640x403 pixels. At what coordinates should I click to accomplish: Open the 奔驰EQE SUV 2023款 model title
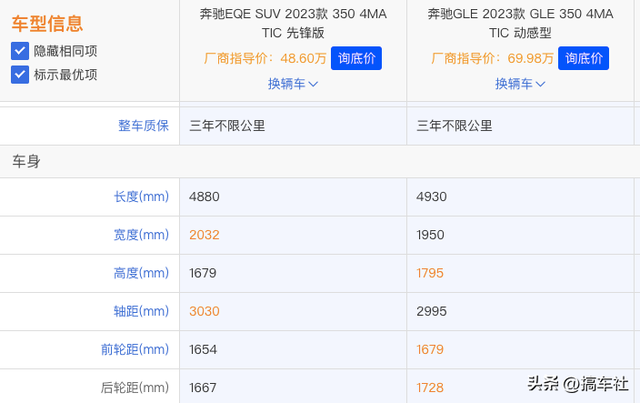pos(293,23)
